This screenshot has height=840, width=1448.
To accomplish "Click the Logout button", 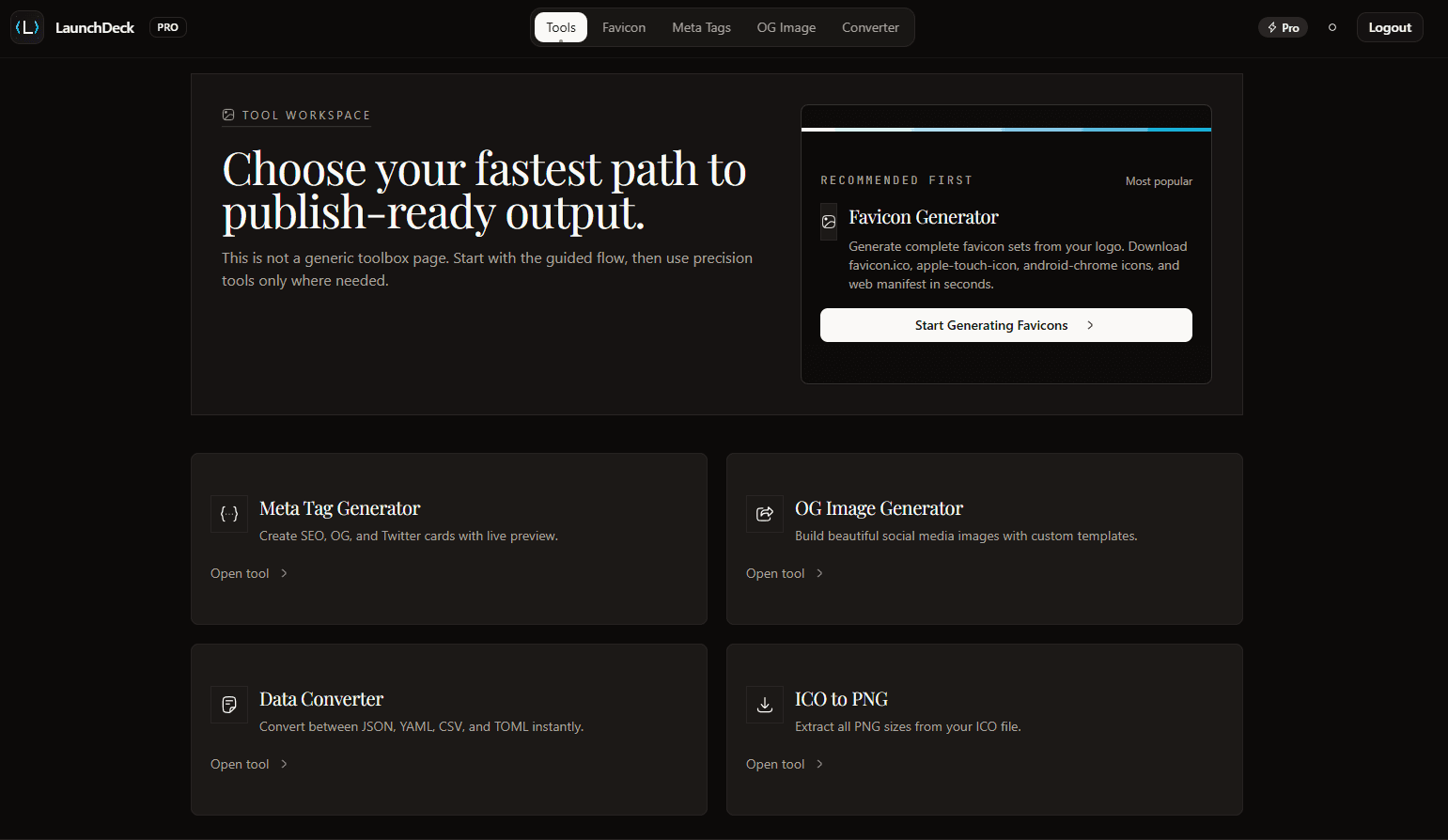I will click(x=1390, y=27).
